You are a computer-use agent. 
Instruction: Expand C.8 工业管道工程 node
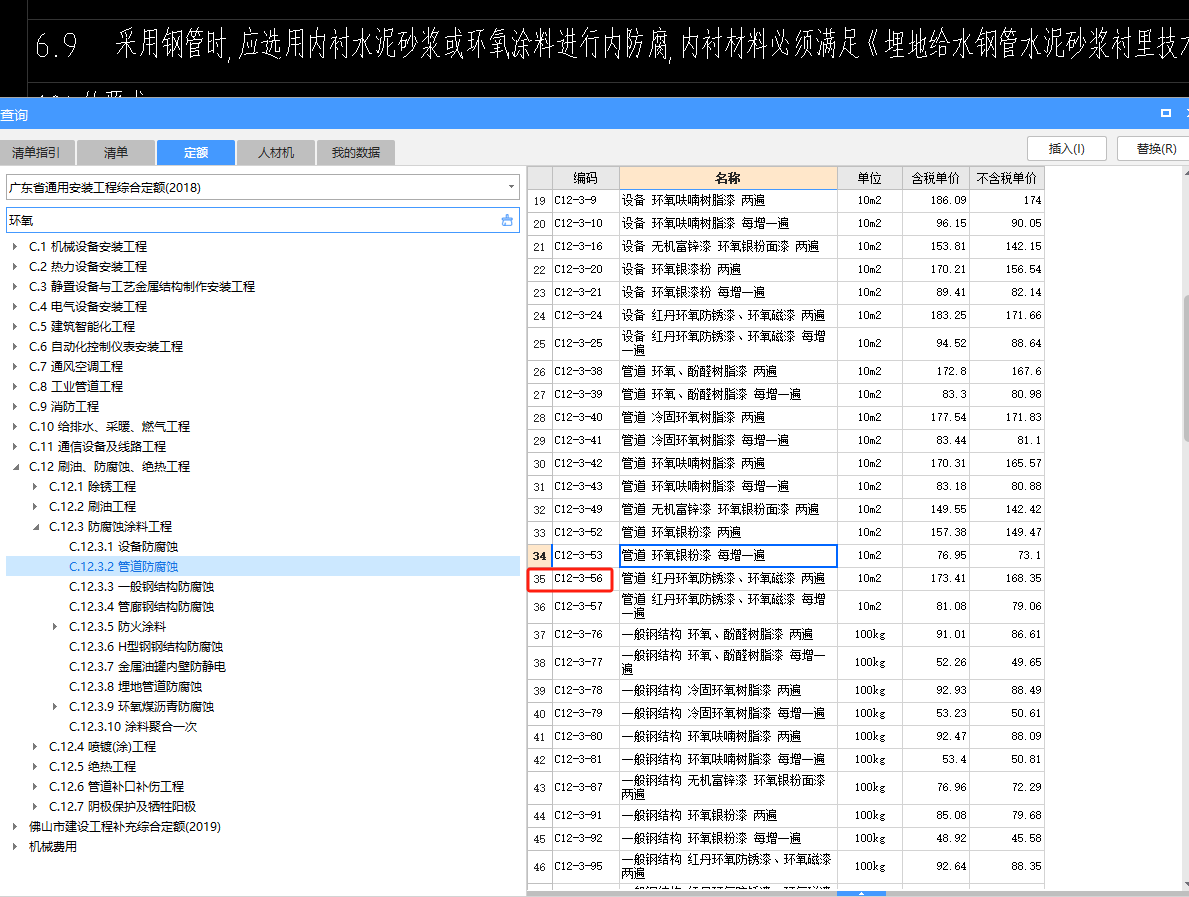[x=14, y=386]
